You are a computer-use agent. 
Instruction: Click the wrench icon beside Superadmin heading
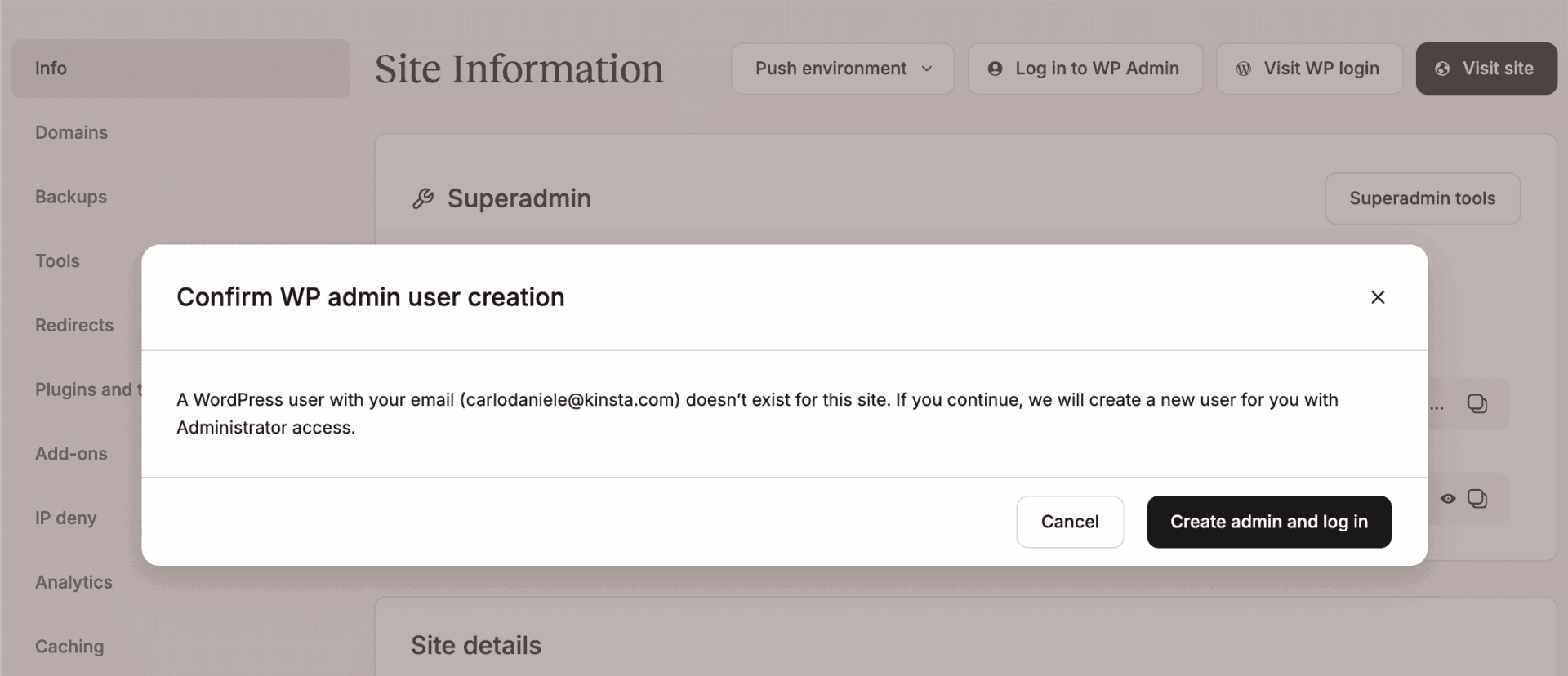pyautogui.click(x=423, y=198)
